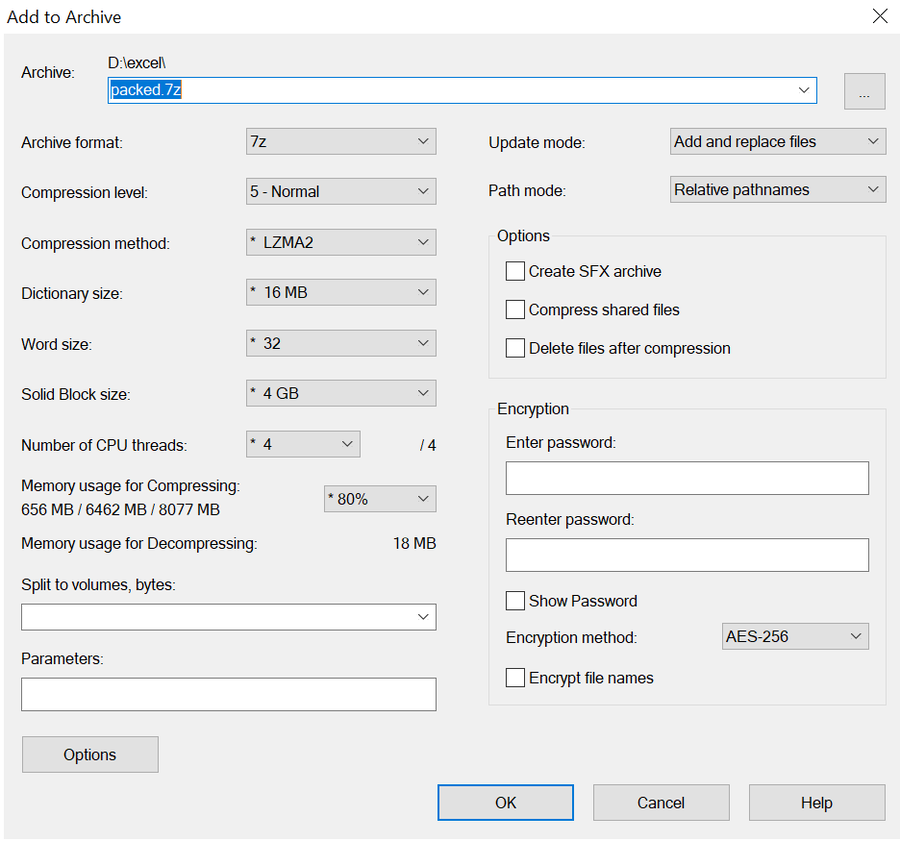The height and width of the screenshot is (841, 900).
Task: Open Help for this dialog
Action: coord(817,803)
